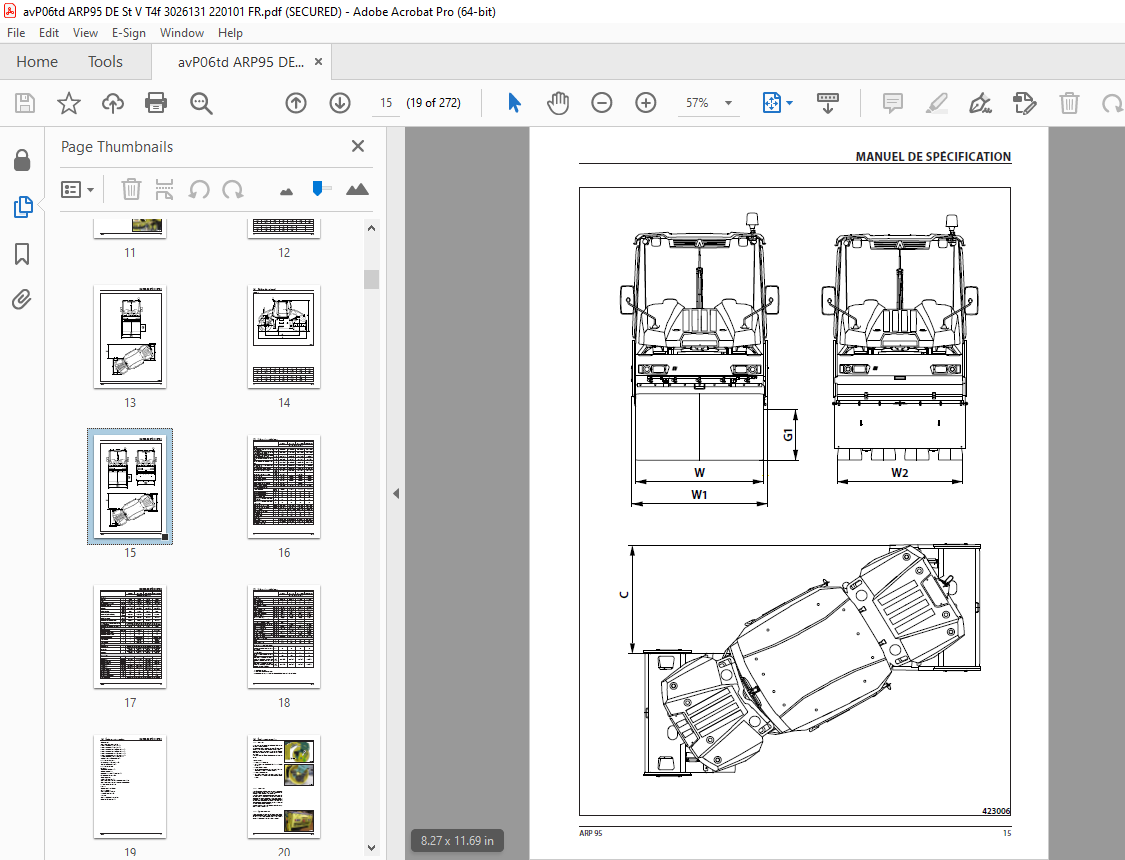Enlarge thumbnails with large mountain icon
1125x860 pixels.
(x=357, y=189)
